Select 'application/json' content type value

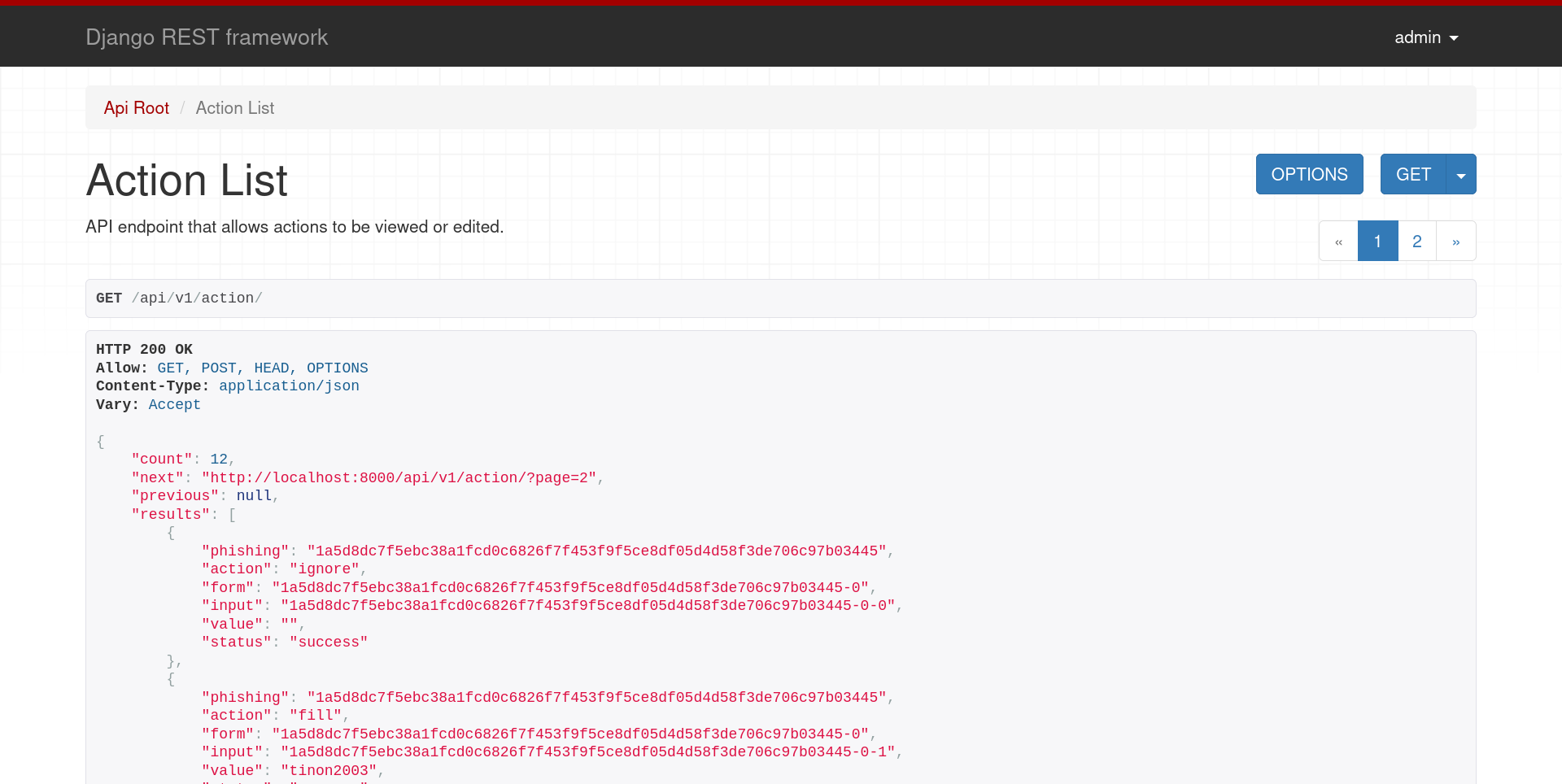click(x=289, y=386)
